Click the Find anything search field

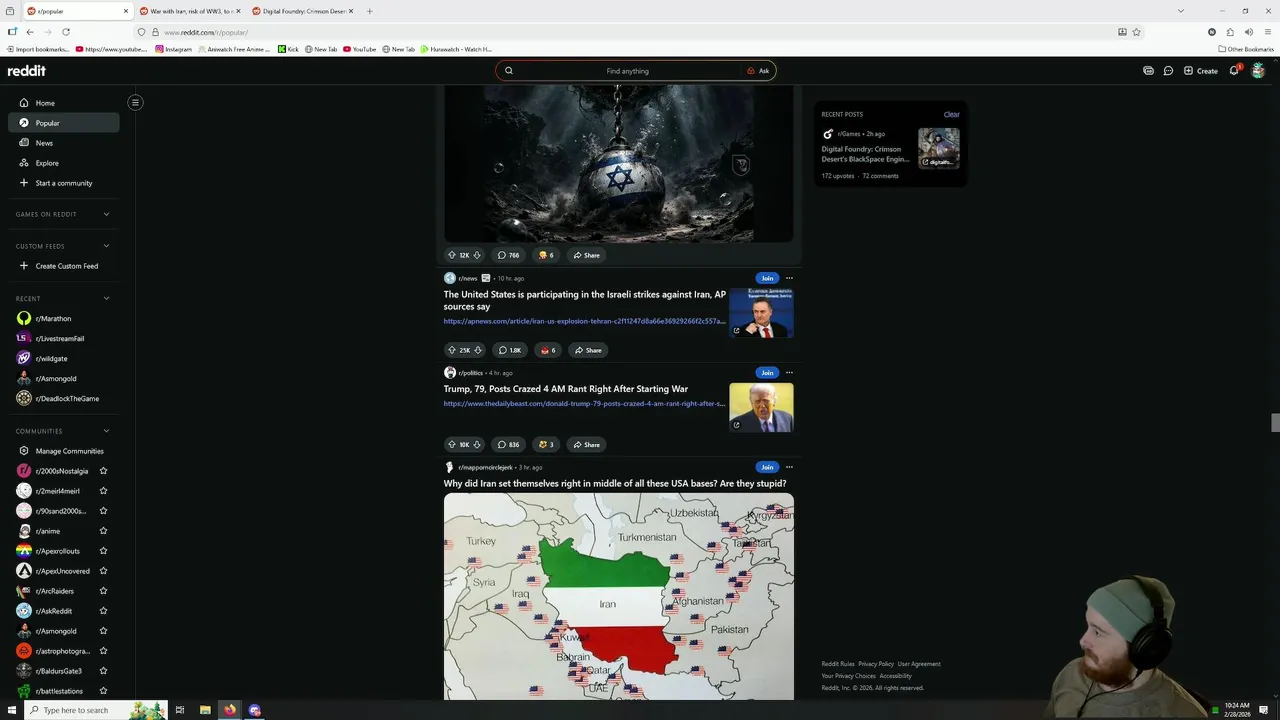click(x=627, y=71)
